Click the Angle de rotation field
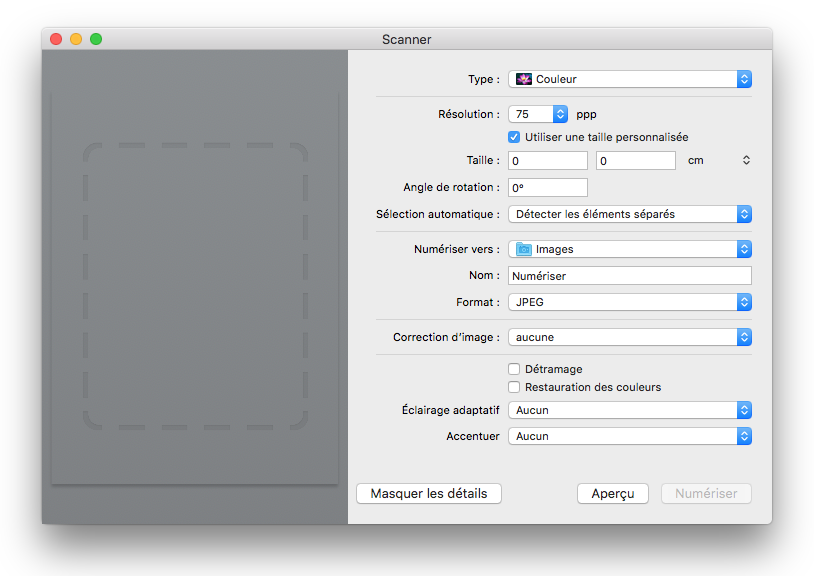The image size is (814, 576). tap(548, 188)
